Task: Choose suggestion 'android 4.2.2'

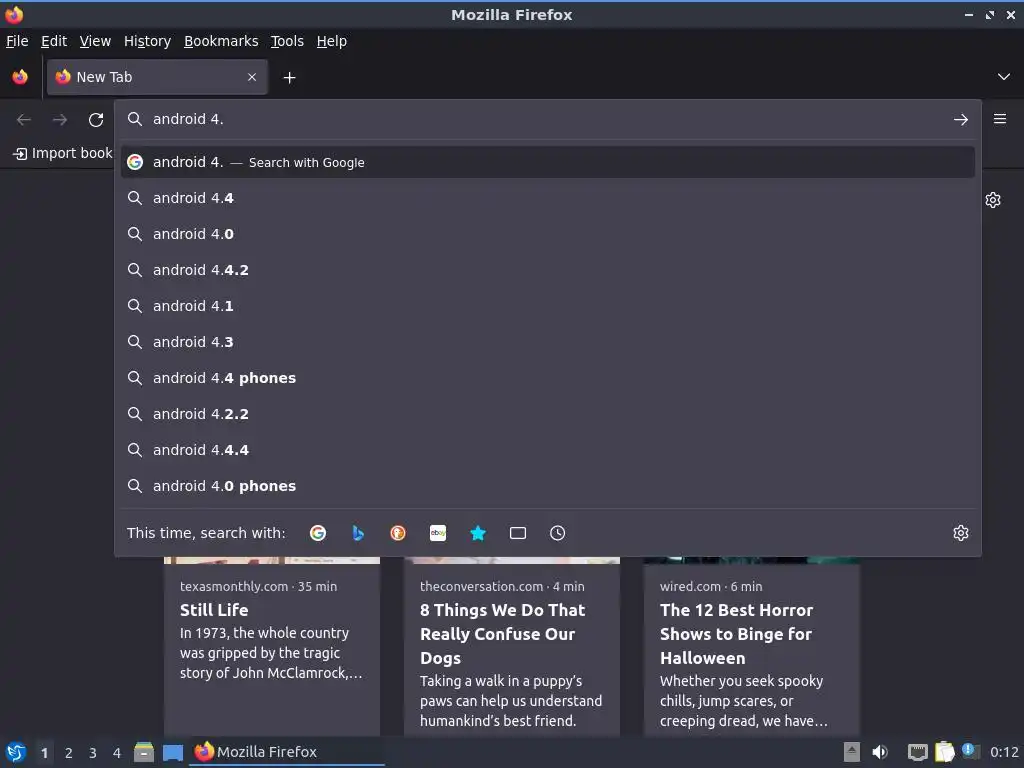Action: point(547,414)
